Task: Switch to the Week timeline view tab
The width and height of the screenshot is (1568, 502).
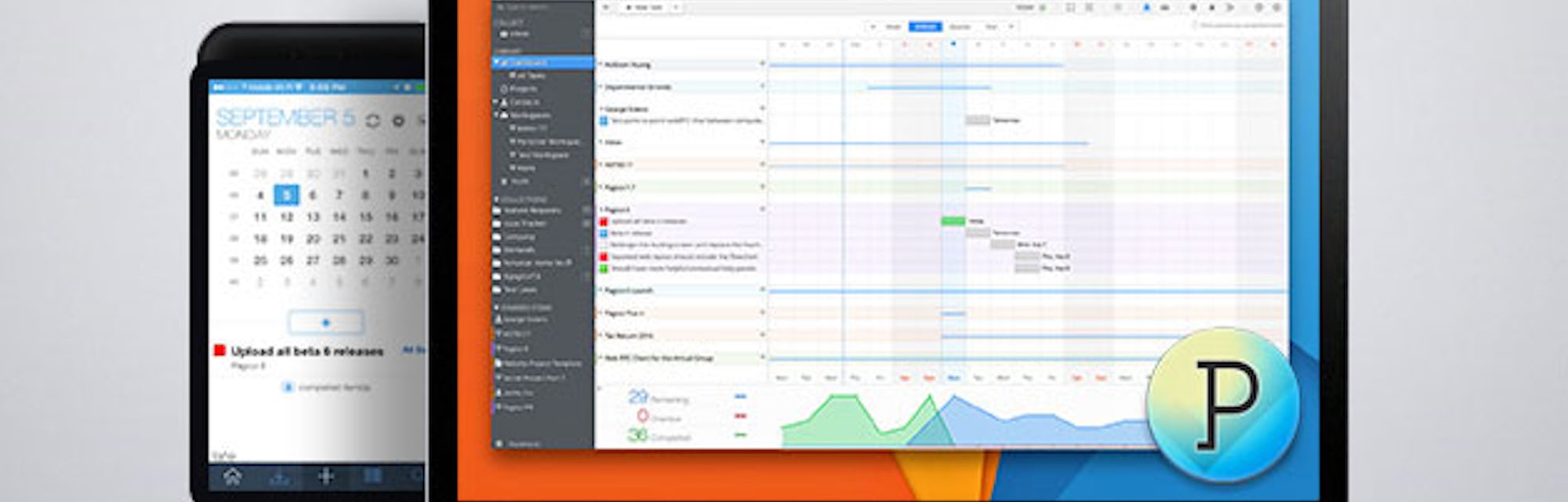Action: tap(893, 27)
